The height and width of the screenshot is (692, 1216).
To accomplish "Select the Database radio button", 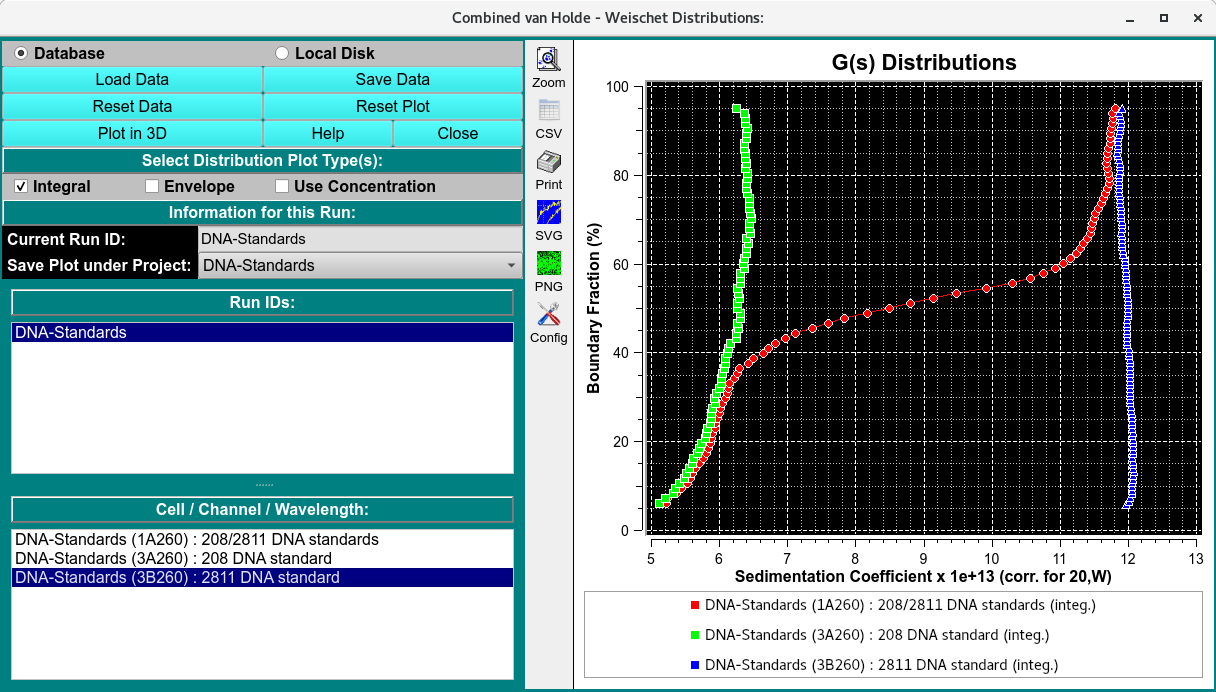I will 21,53.
